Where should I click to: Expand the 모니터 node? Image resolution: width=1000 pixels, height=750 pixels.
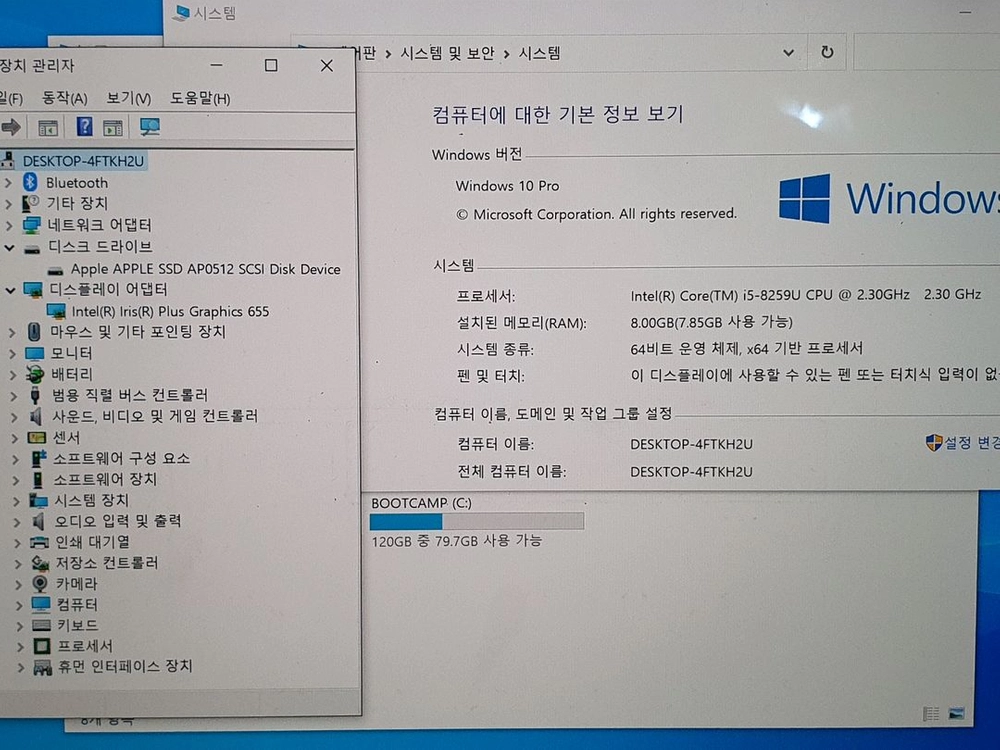[12, 353]
